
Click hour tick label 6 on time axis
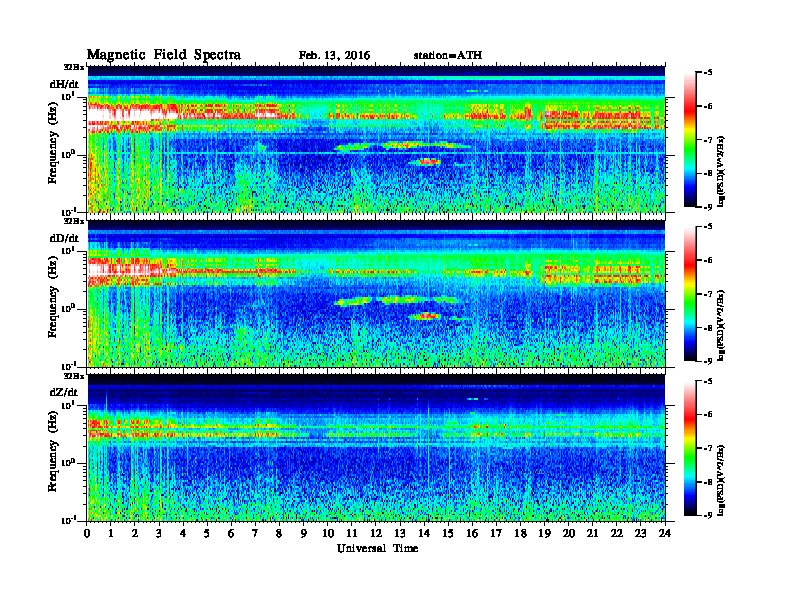pos(231,534)
